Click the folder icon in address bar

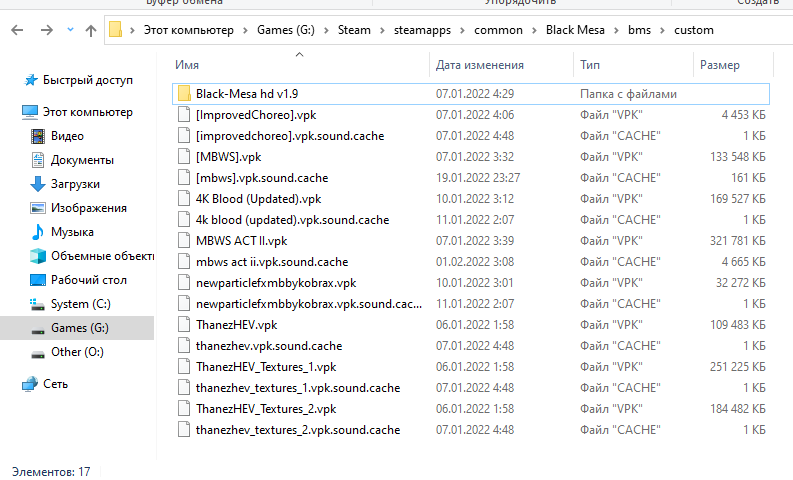click(x=115, y=29)
